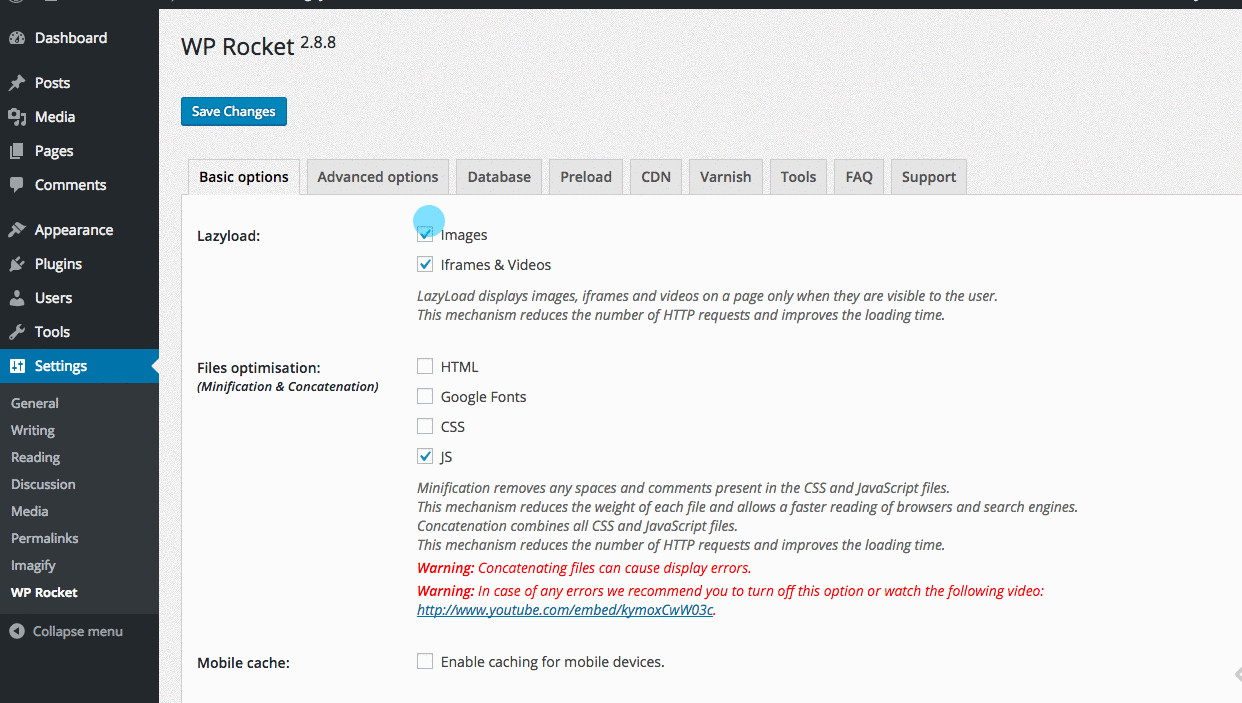Screen dimensions: 1242x703
Task: Open the Plugins menu item
Action: point(79,264)
